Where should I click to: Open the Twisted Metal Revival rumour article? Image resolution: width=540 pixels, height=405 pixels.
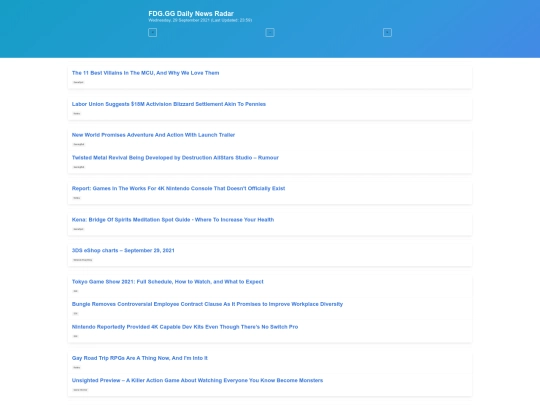(x=175, y=158)
